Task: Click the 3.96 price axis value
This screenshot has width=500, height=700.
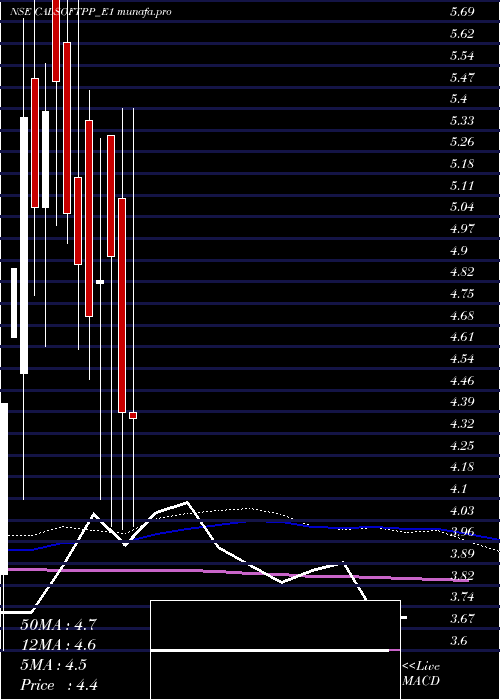Action: click(x=462, y=532)
